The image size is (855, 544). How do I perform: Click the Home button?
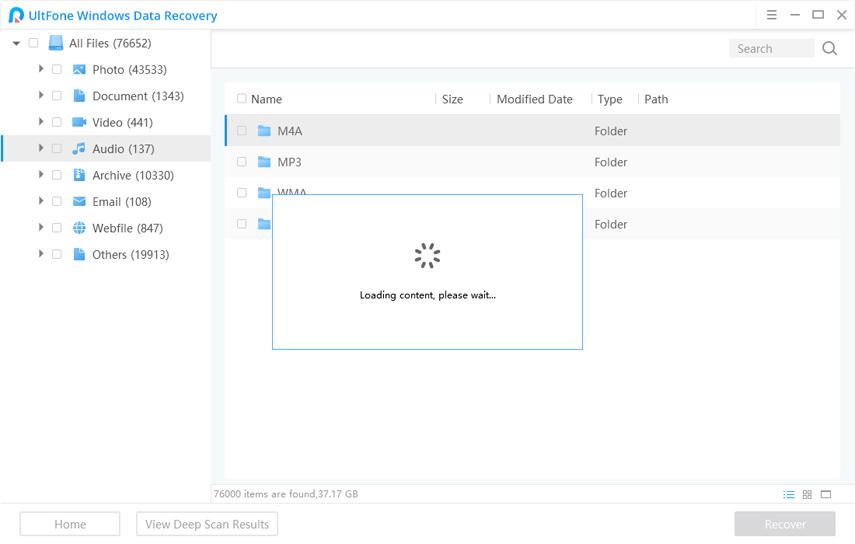tap(70, 524)
